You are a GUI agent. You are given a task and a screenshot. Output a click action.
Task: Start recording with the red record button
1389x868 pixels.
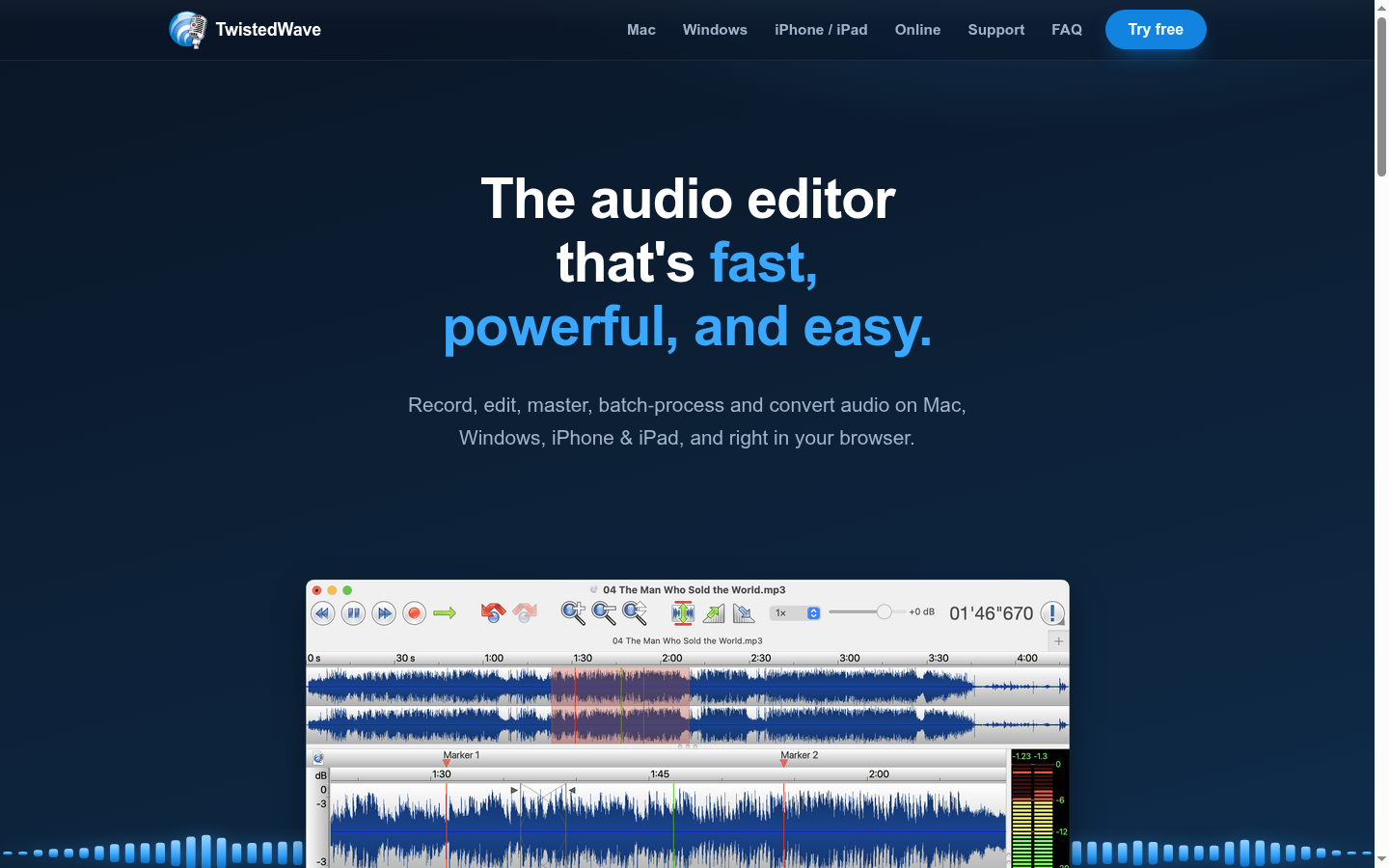415,613
